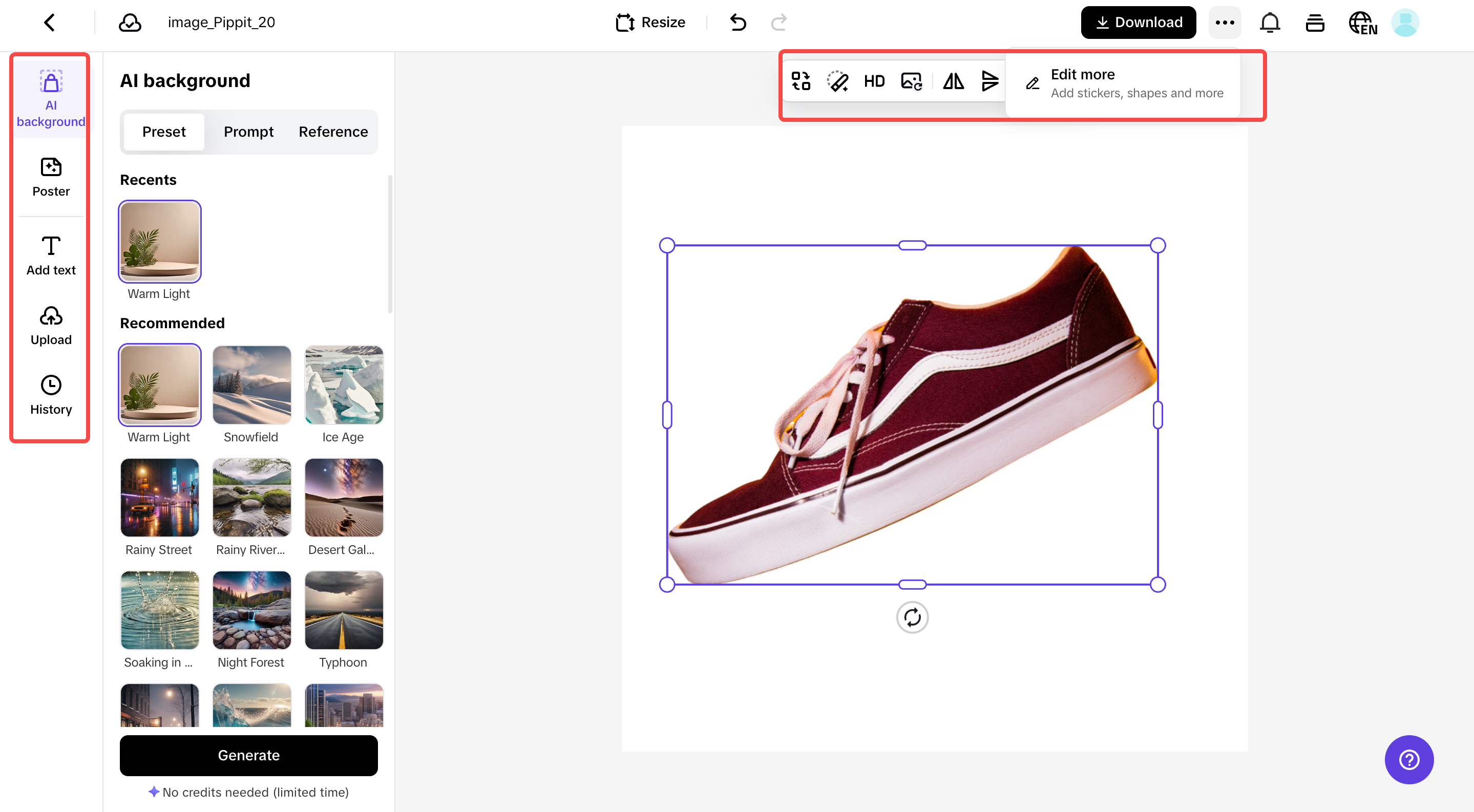This screenshot has height=812, width=1474.
Task: Click the preset list vertical scrollbar
Action: 390,244
